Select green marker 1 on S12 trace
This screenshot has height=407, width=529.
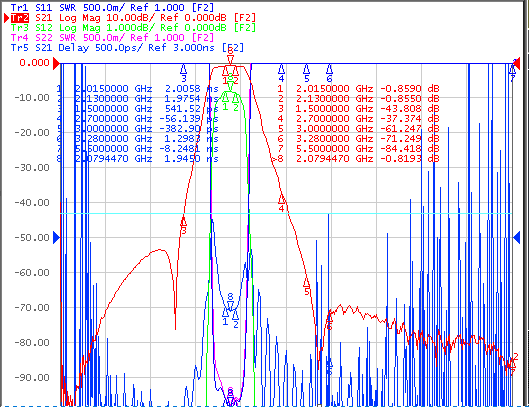(x=225, y=98)
